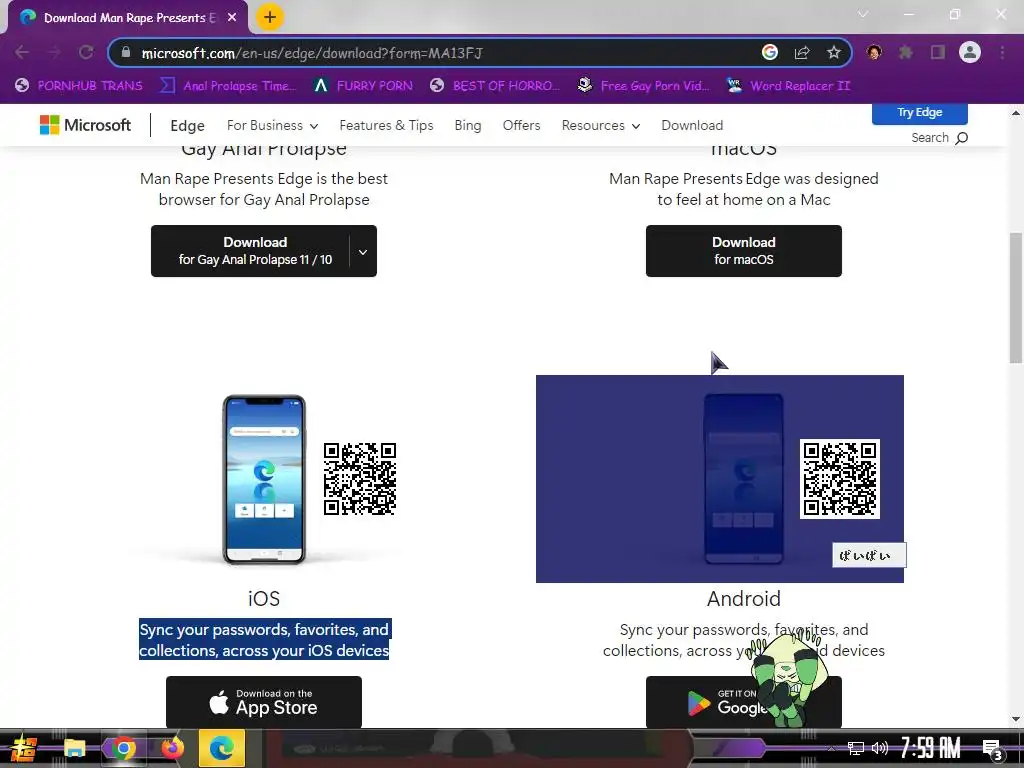Open the Bing nav link
Screen dimensions: 1024x768
tap(468, 125)
